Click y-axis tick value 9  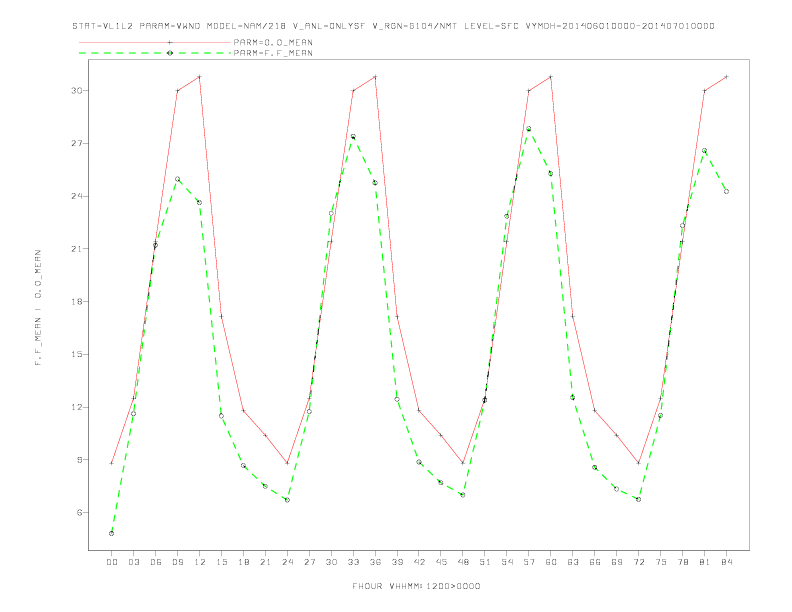pyautogui.click(x=80, y=460)
